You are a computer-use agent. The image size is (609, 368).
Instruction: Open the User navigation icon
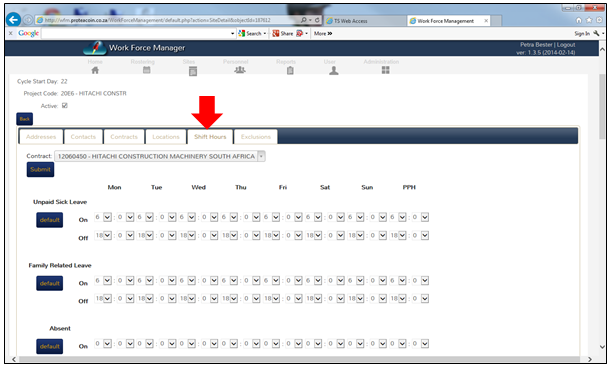[x=334, y=70]
